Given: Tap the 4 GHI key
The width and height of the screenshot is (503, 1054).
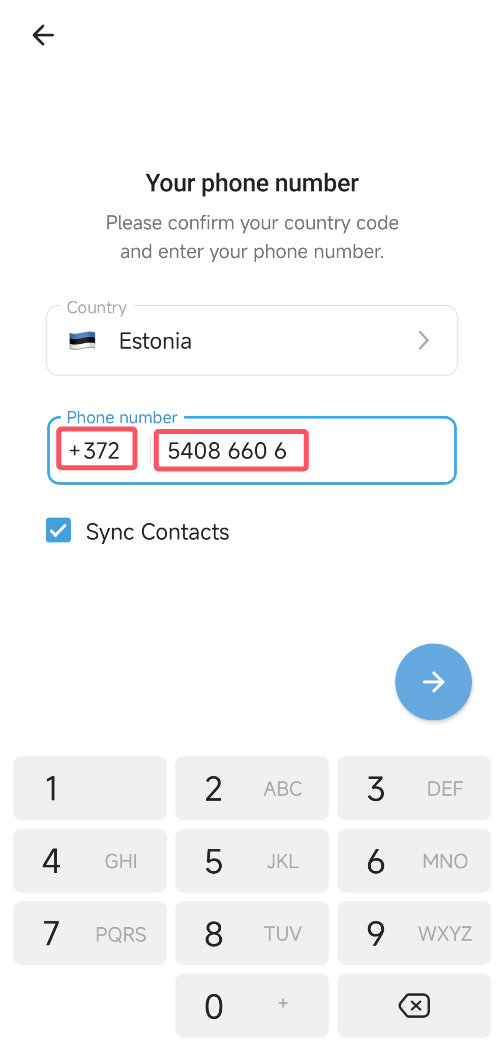Looking at the screenshot, I should [90, 860].
